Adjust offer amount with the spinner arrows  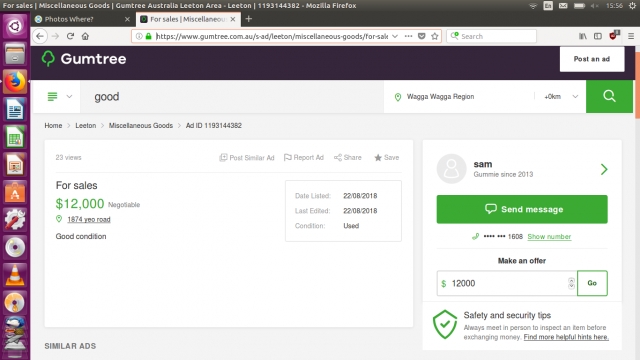[571, 283]
